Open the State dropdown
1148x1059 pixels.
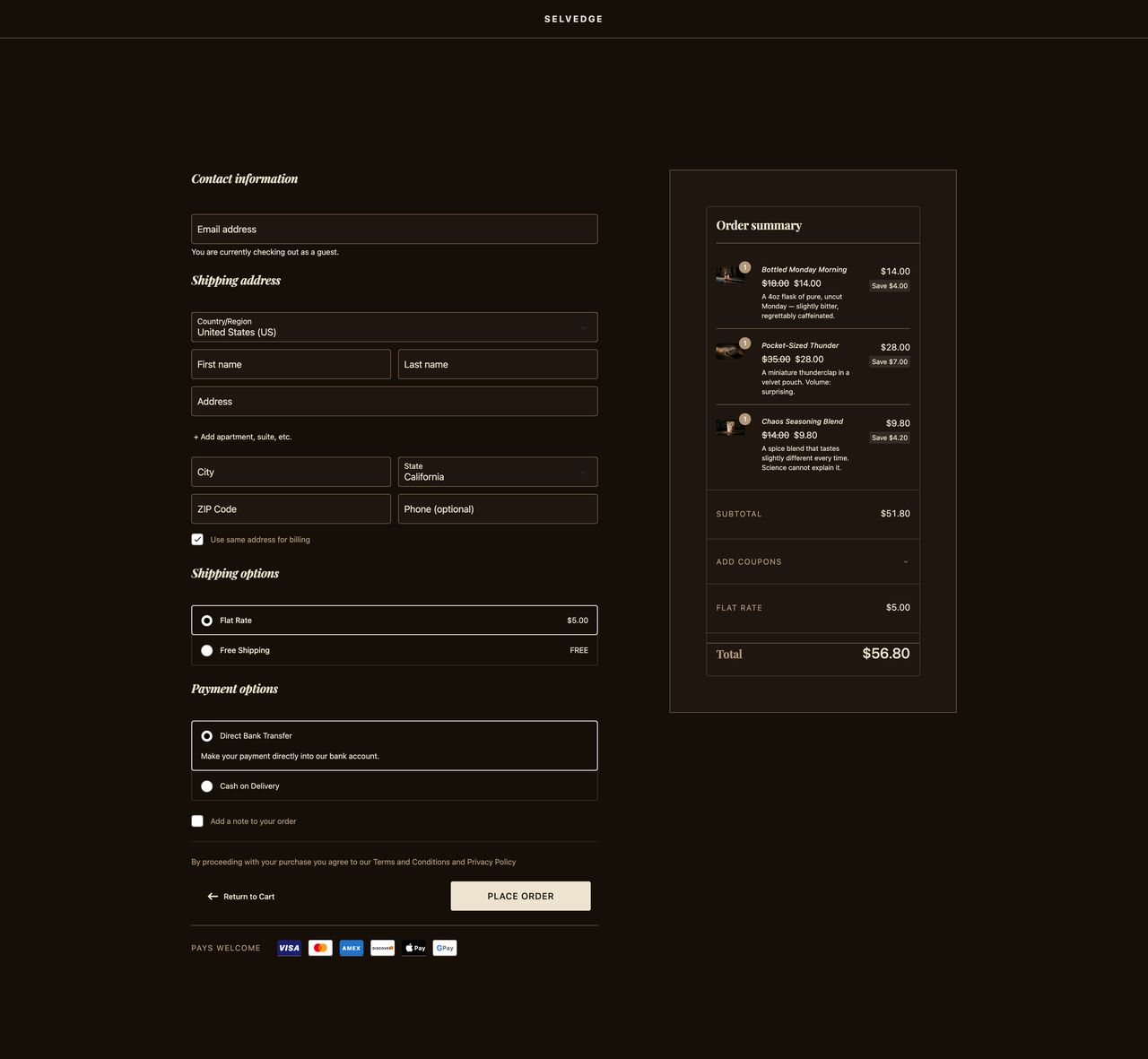[497, 472]
